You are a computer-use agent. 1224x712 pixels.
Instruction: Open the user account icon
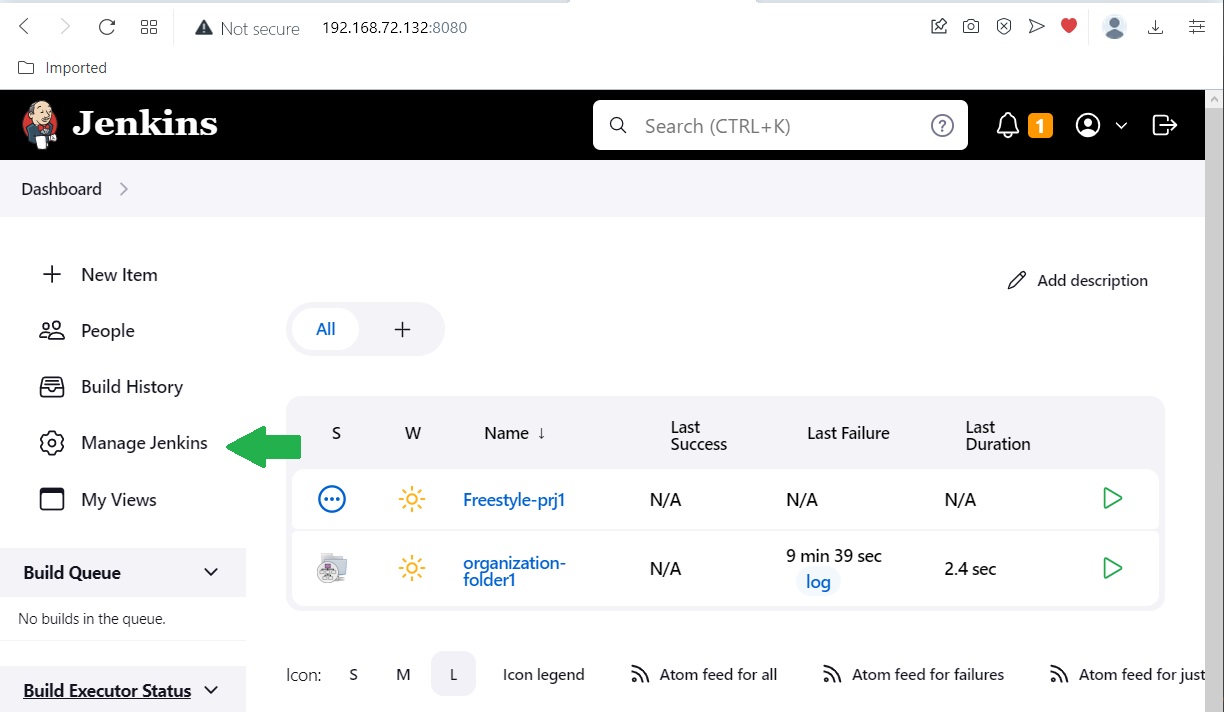coord(1088,125)
